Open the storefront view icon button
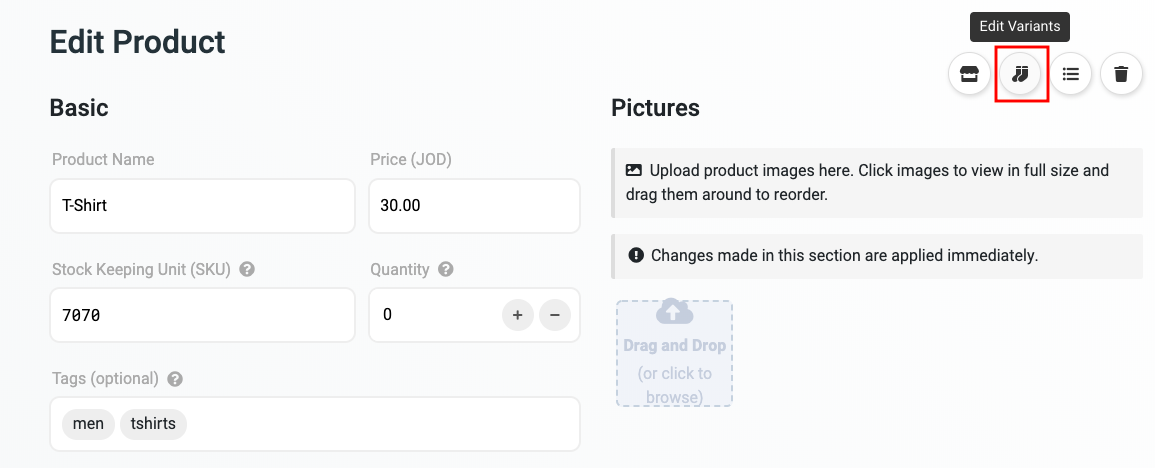 point(969,74)
